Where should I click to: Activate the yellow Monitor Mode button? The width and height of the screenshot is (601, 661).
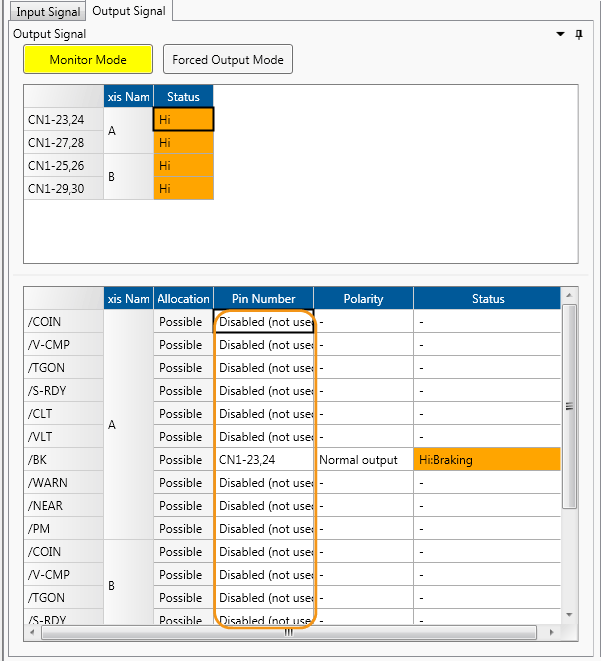(88, 60)
